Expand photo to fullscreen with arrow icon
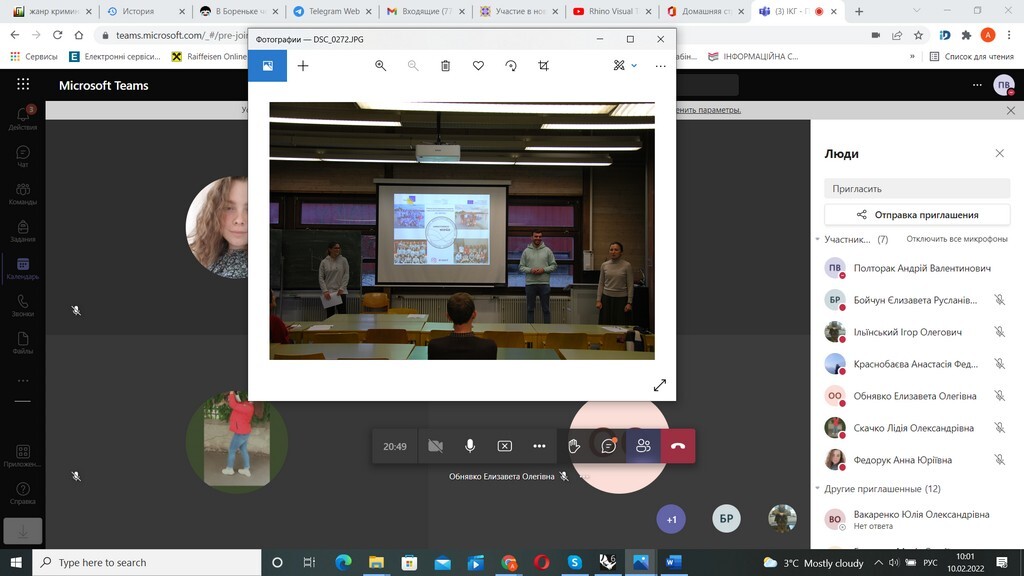Viewport: 1024px width, 576px height. click(x=660, y=385)
